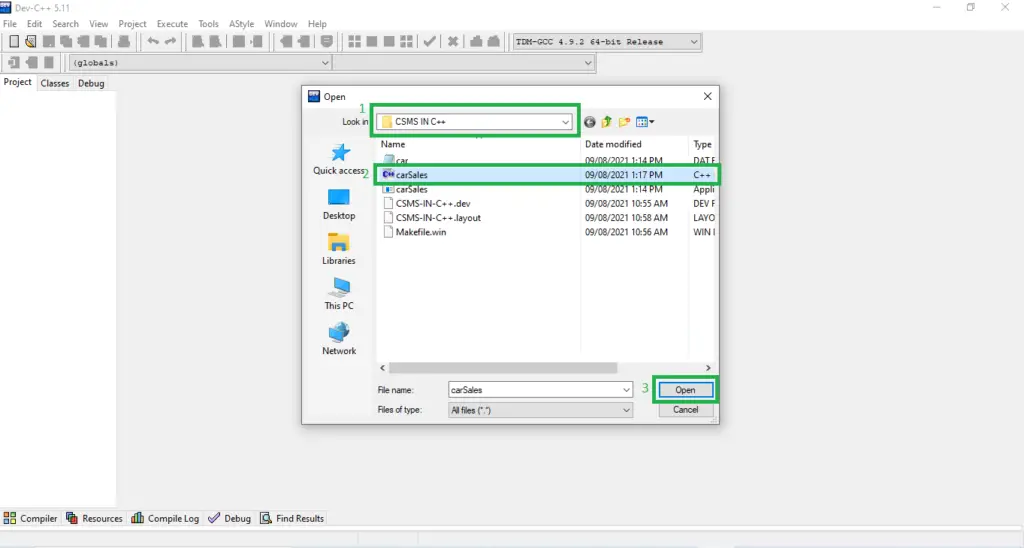Click the checkmark Debug toolbar icon
This screenshot has width=1024, height=548.
(429, 42)
